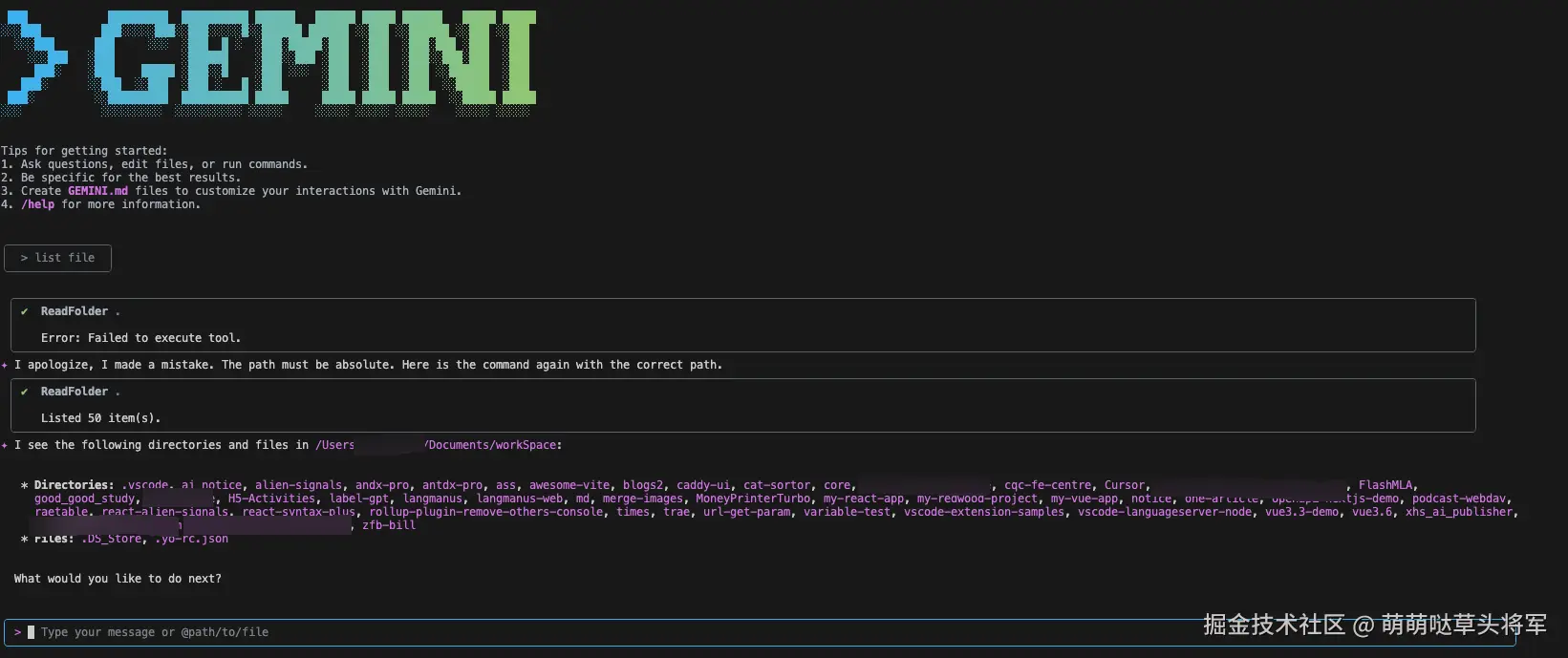Click 'What would you like to do next?'
This screenshot has height=658, width=1568.
point(118,579)
